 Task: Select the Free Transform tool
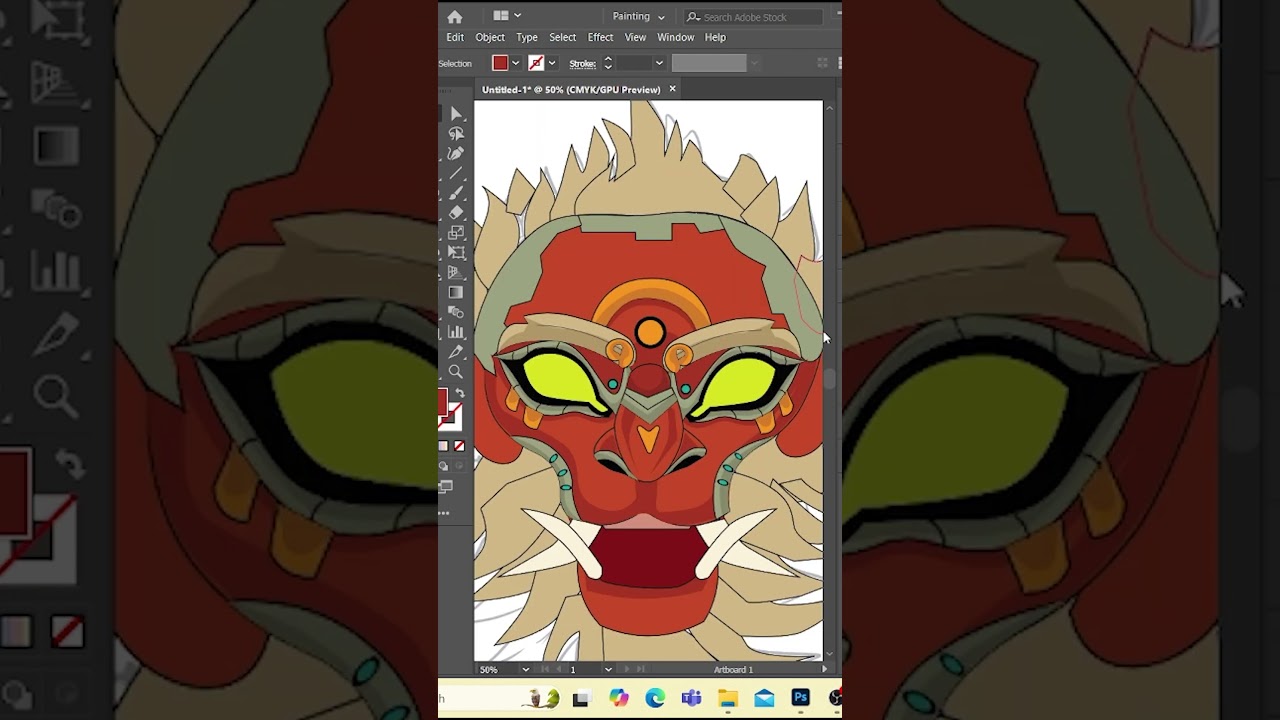point(456,252)
